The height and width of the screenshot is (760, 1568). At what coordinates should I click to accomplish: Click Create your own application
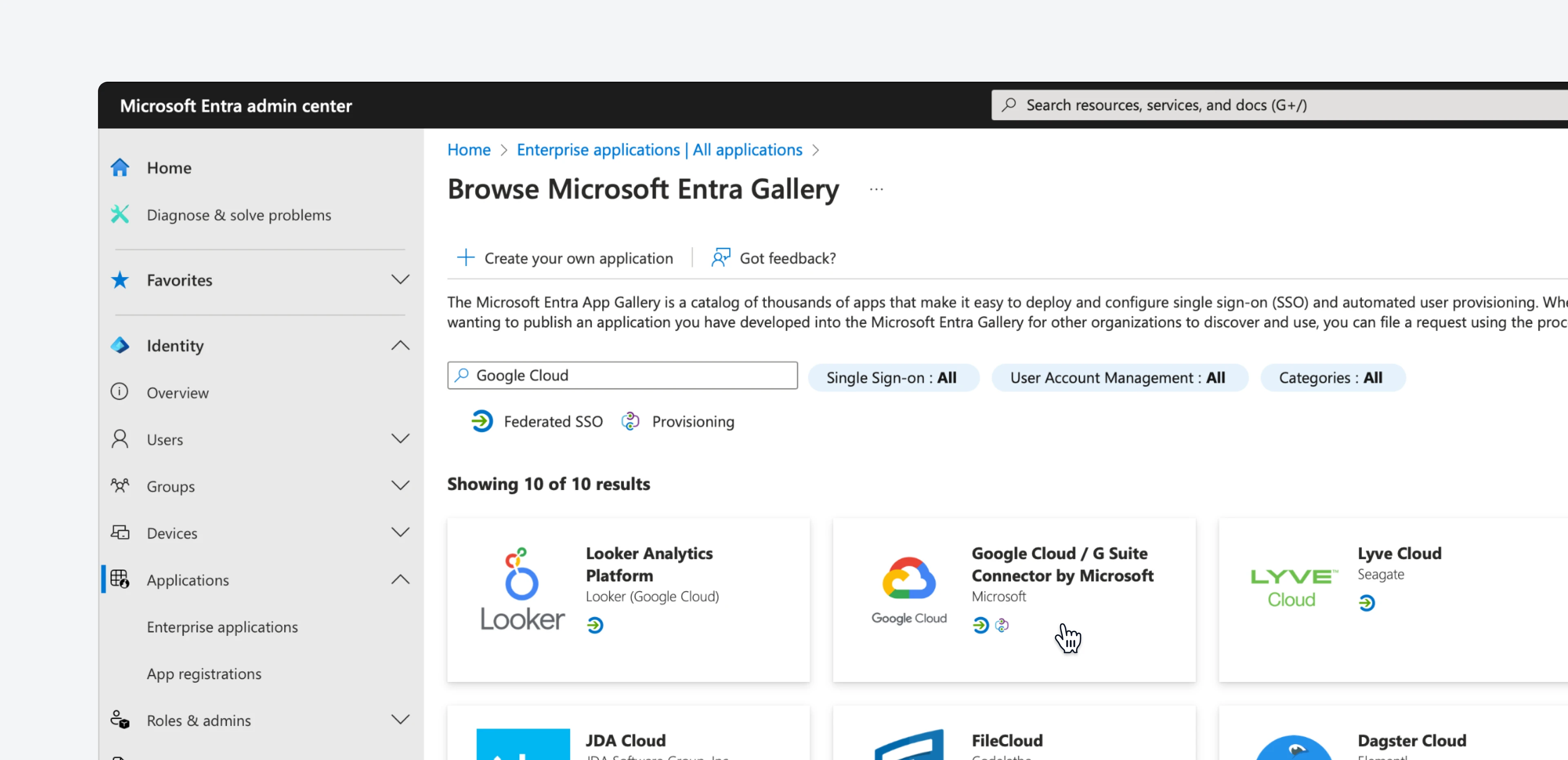point(565,257)
